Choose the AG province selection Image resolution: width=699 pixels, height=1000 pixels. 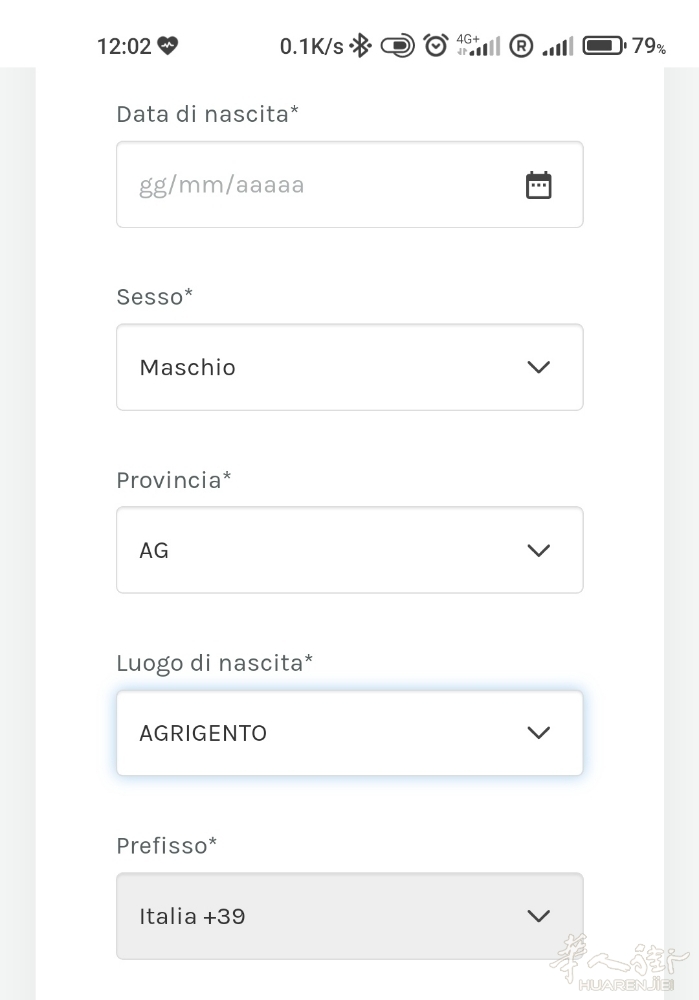pos(350,550)
